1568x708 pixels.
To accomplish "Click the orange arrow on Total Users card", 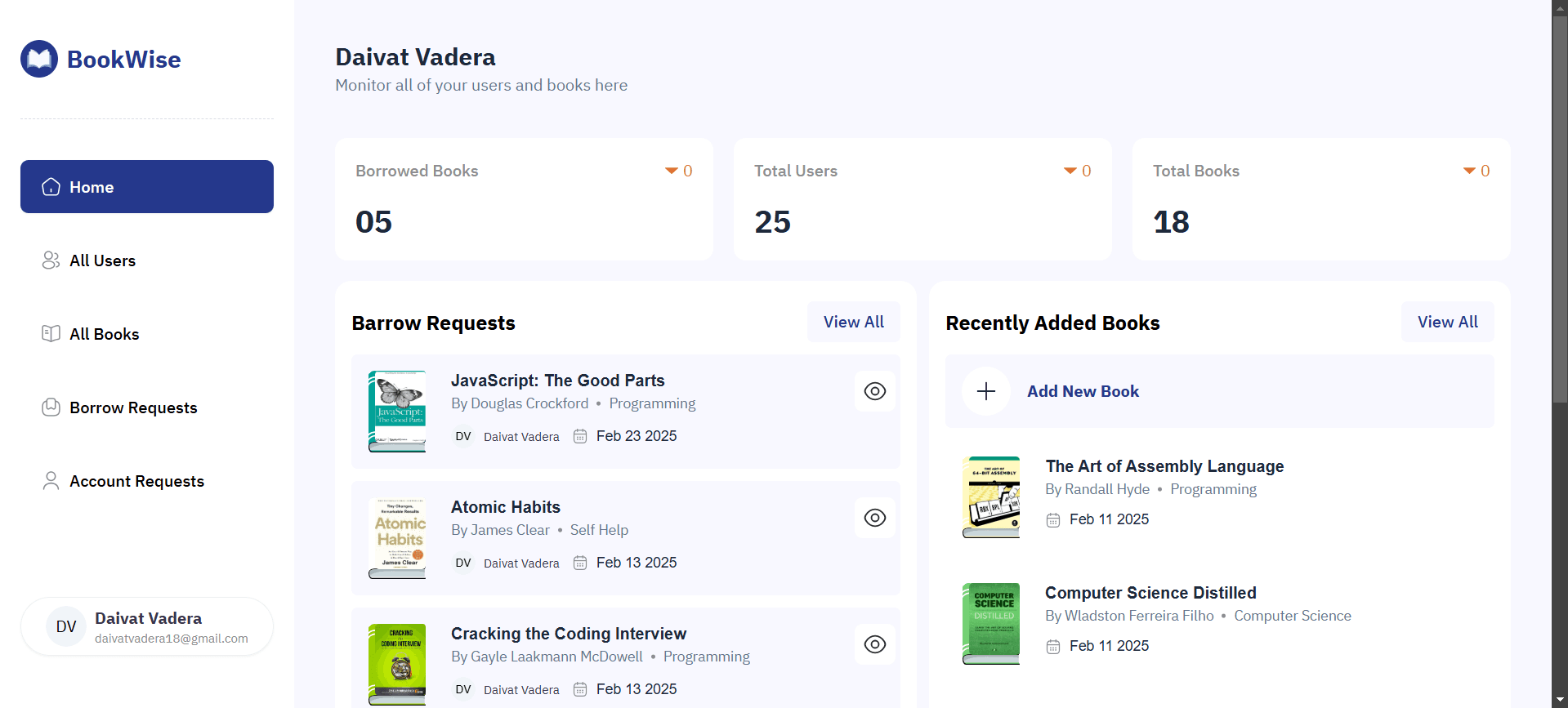I will (x=1070, y=171).
